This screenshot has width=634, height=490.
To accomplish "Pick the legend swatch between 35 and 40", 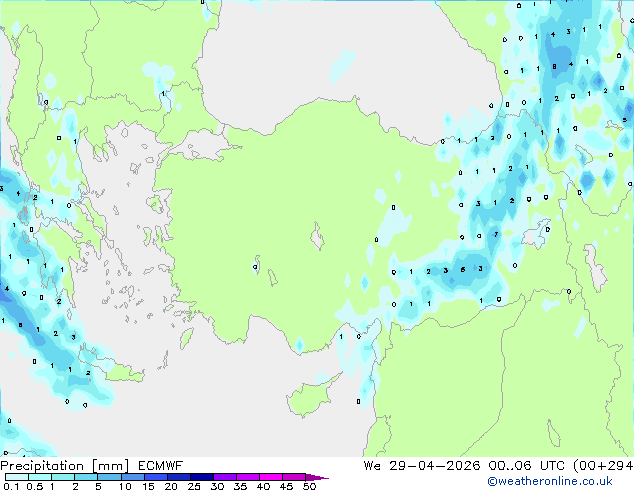I will pos(248,477).
